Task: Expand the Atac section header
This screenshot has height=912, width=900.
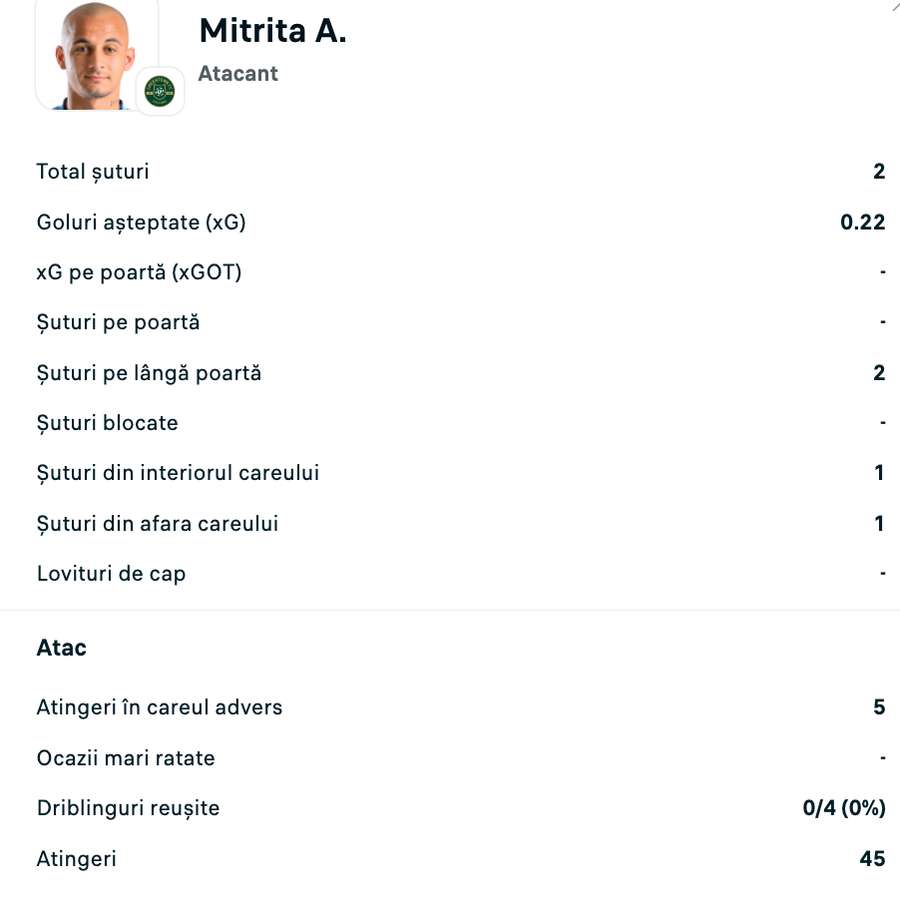Action: coord(61,647)
